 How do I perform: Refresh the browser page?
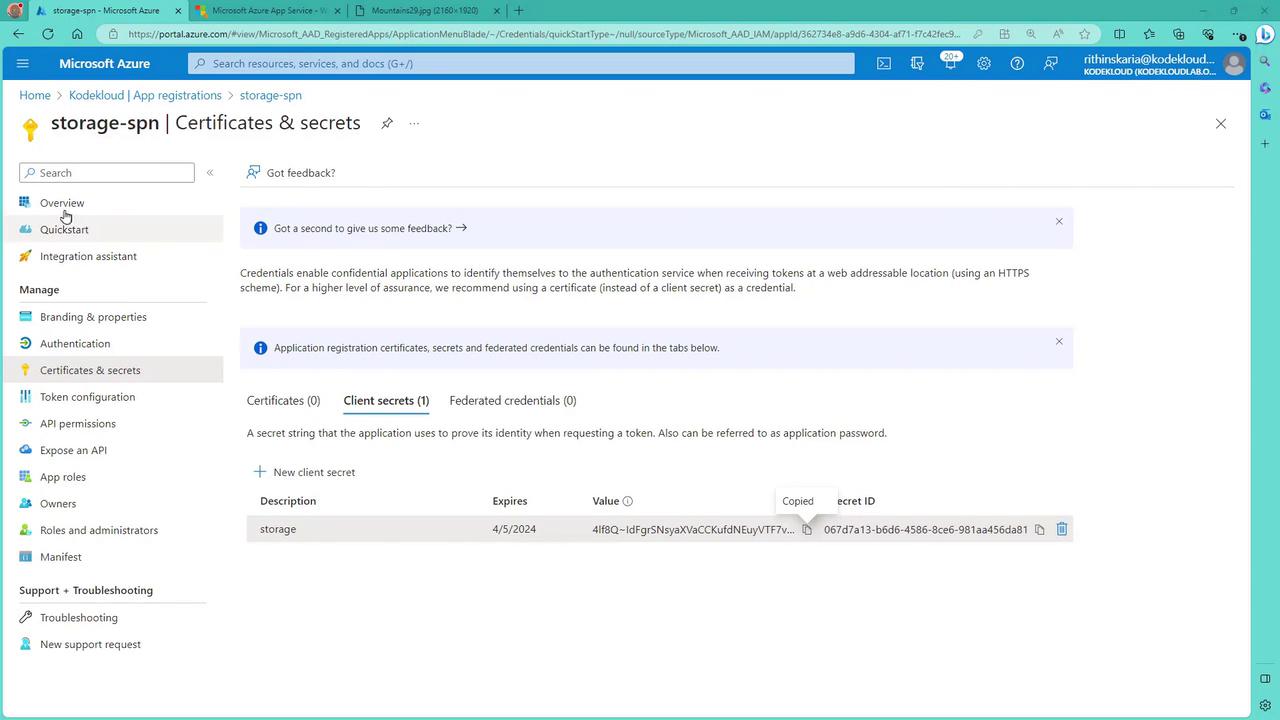coord(48,34)
